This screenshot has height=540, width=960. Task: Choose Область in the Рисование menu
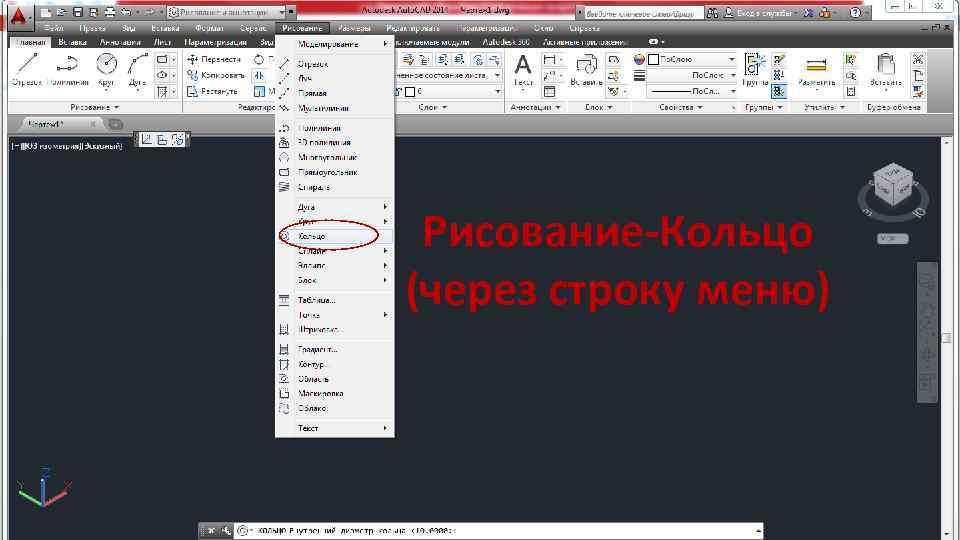click(x=334, y=379)
